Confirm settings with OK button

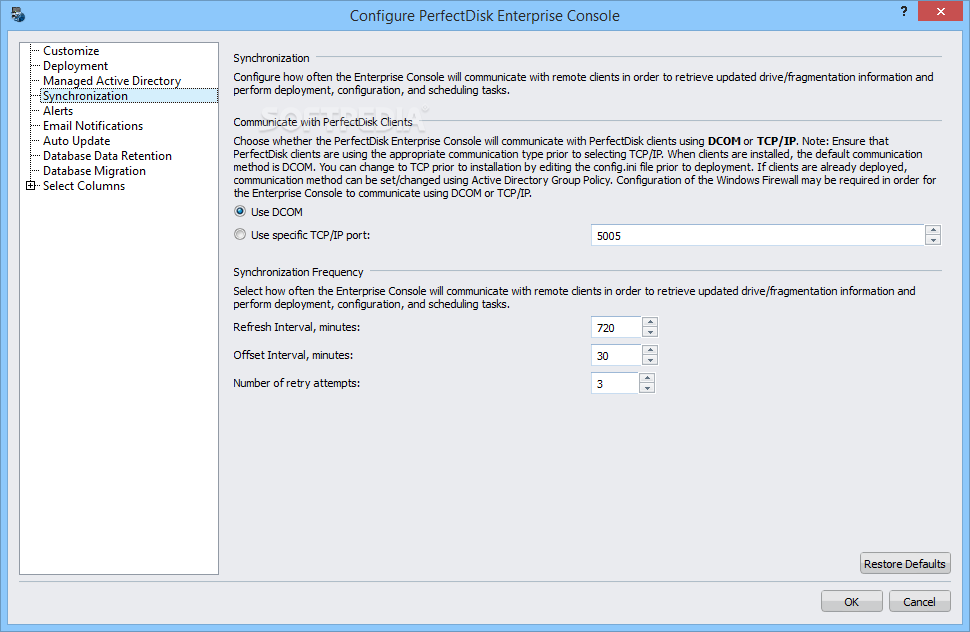click(x=851, y=602)
